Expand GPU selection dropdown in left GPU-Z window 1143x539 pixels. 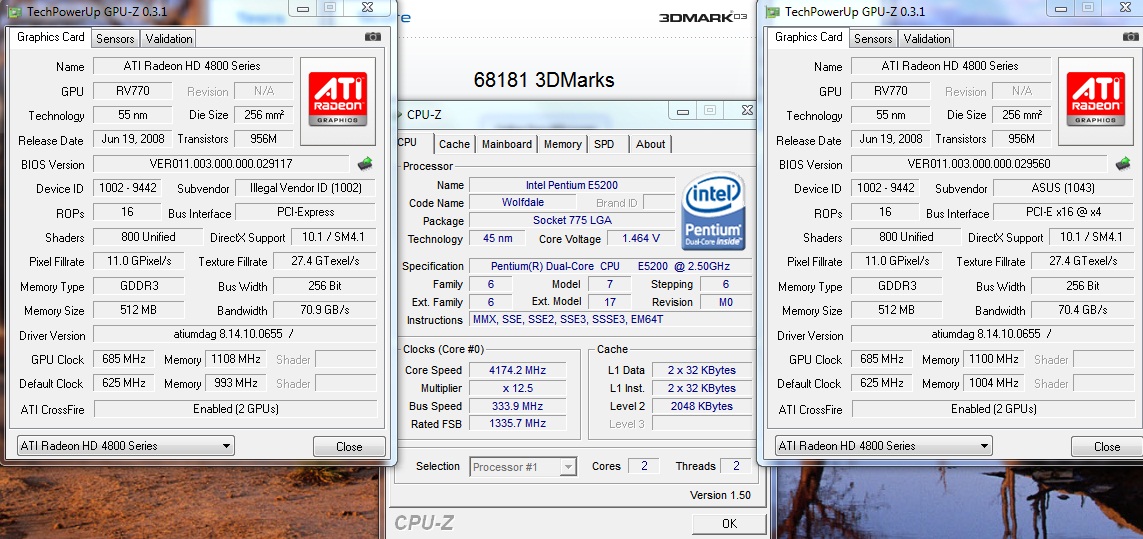click(125, 445)
